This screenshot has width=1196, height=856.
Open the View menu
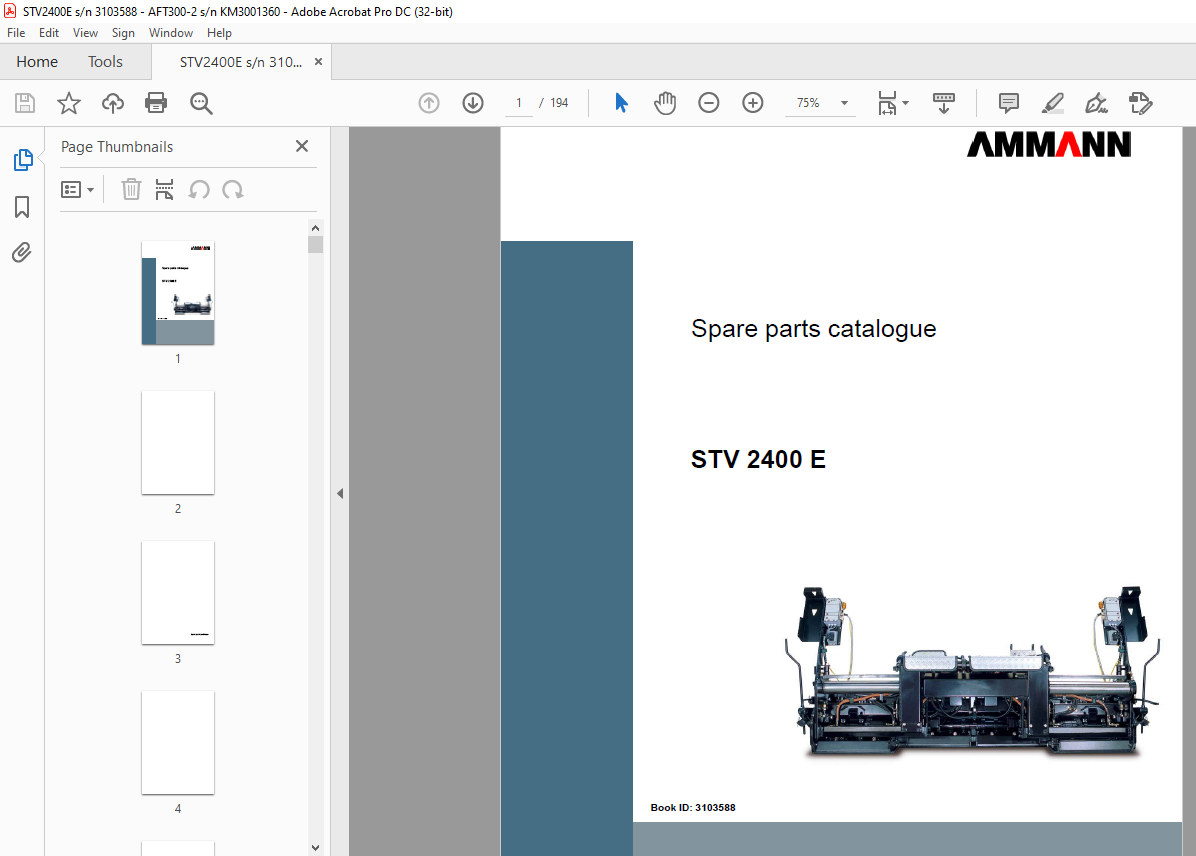click(85, 33)
